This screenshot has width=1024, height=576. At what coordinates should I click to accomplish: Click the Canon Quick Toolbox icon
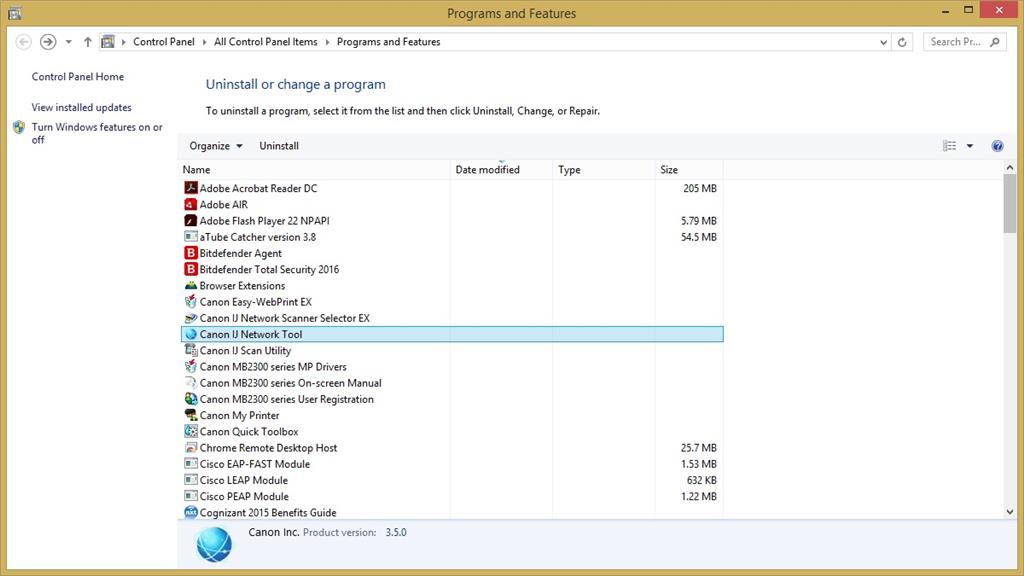point(191,432)
